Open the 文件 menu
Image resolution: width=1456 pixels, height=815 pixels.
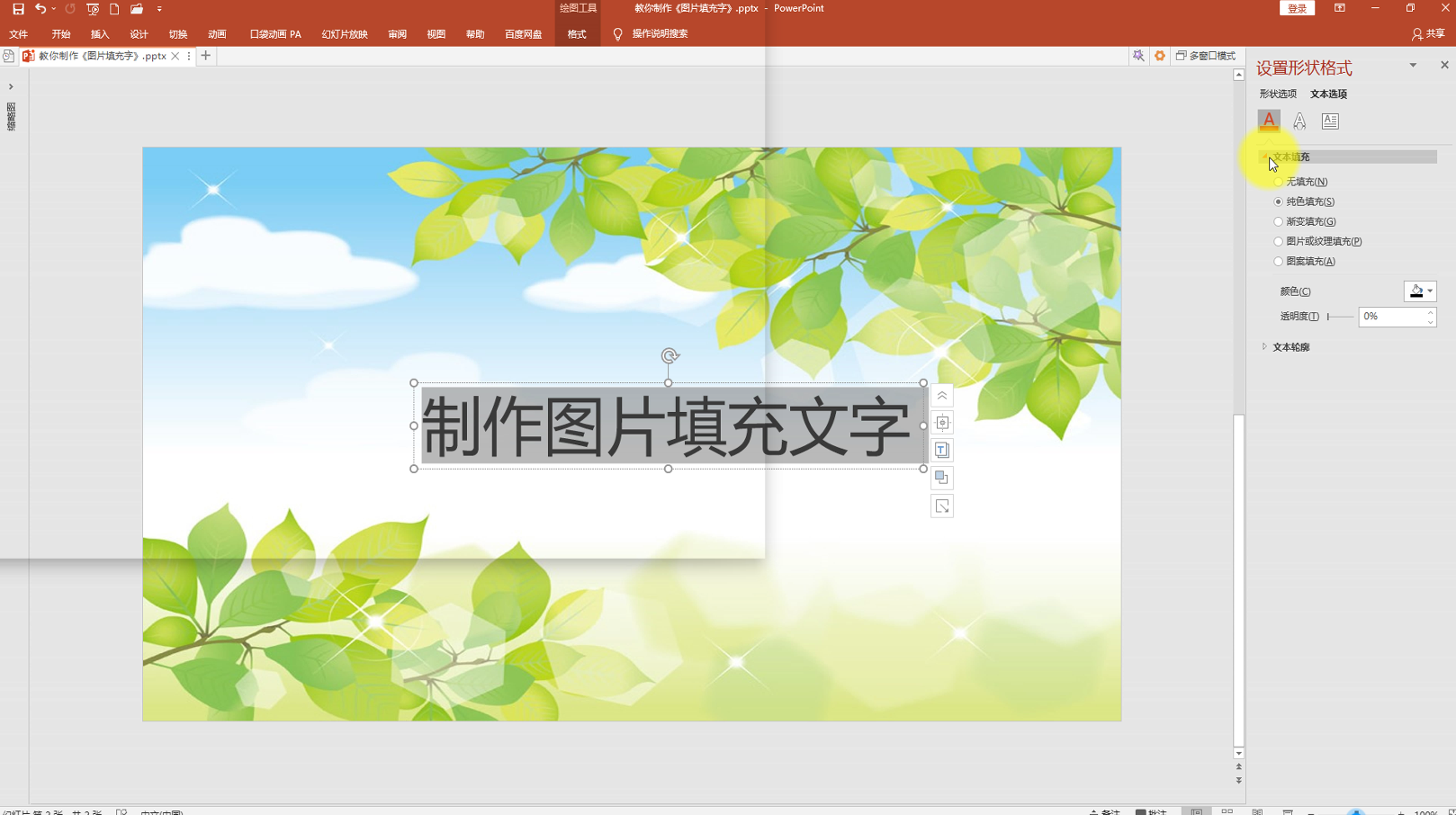[19, 34]
